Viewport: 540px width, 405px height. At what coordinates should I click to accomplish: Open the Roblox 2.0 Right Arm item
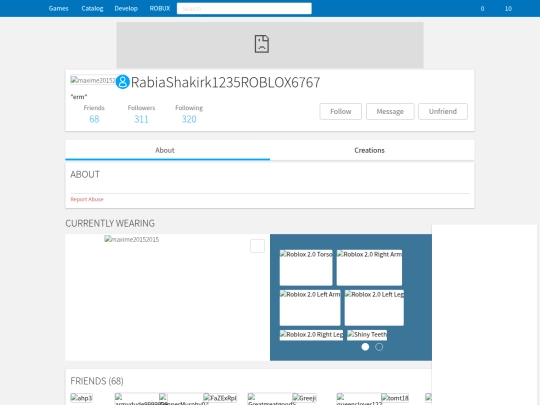tap(369, 268)
